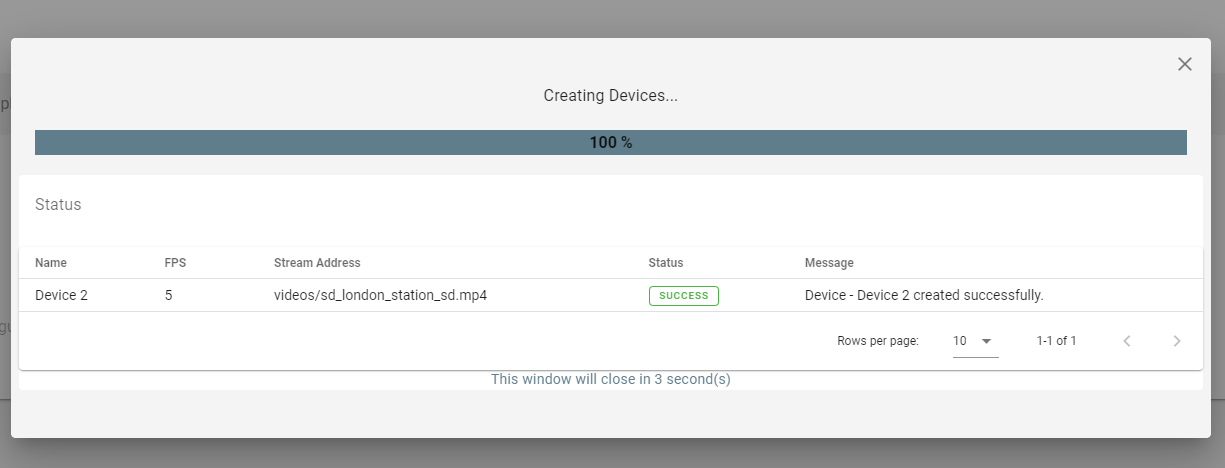The height and width of the screenshot is (468, 1225).
Task: Click the Name column header
Action: (x=51, y=263)
